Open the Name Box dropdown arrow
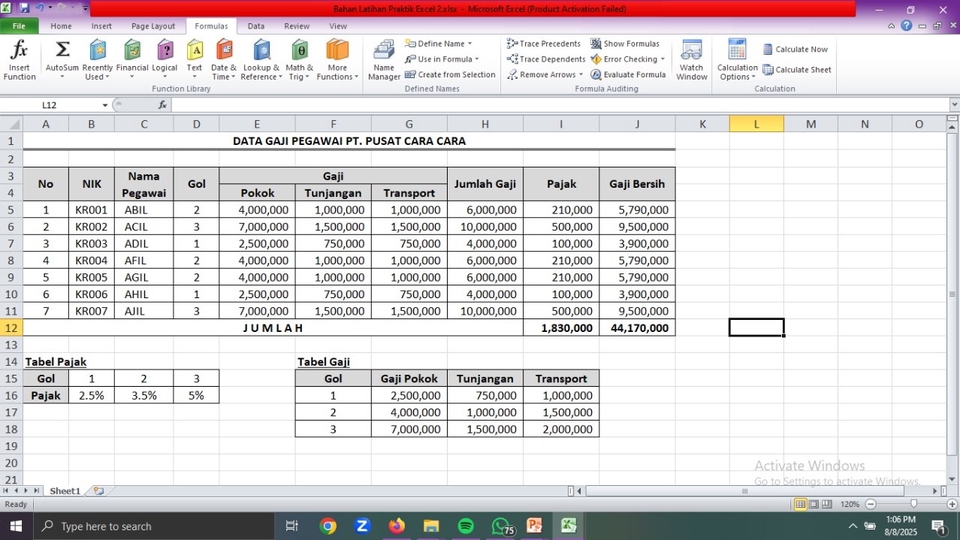Screen dimensions: 960x540 pos(105,105)
